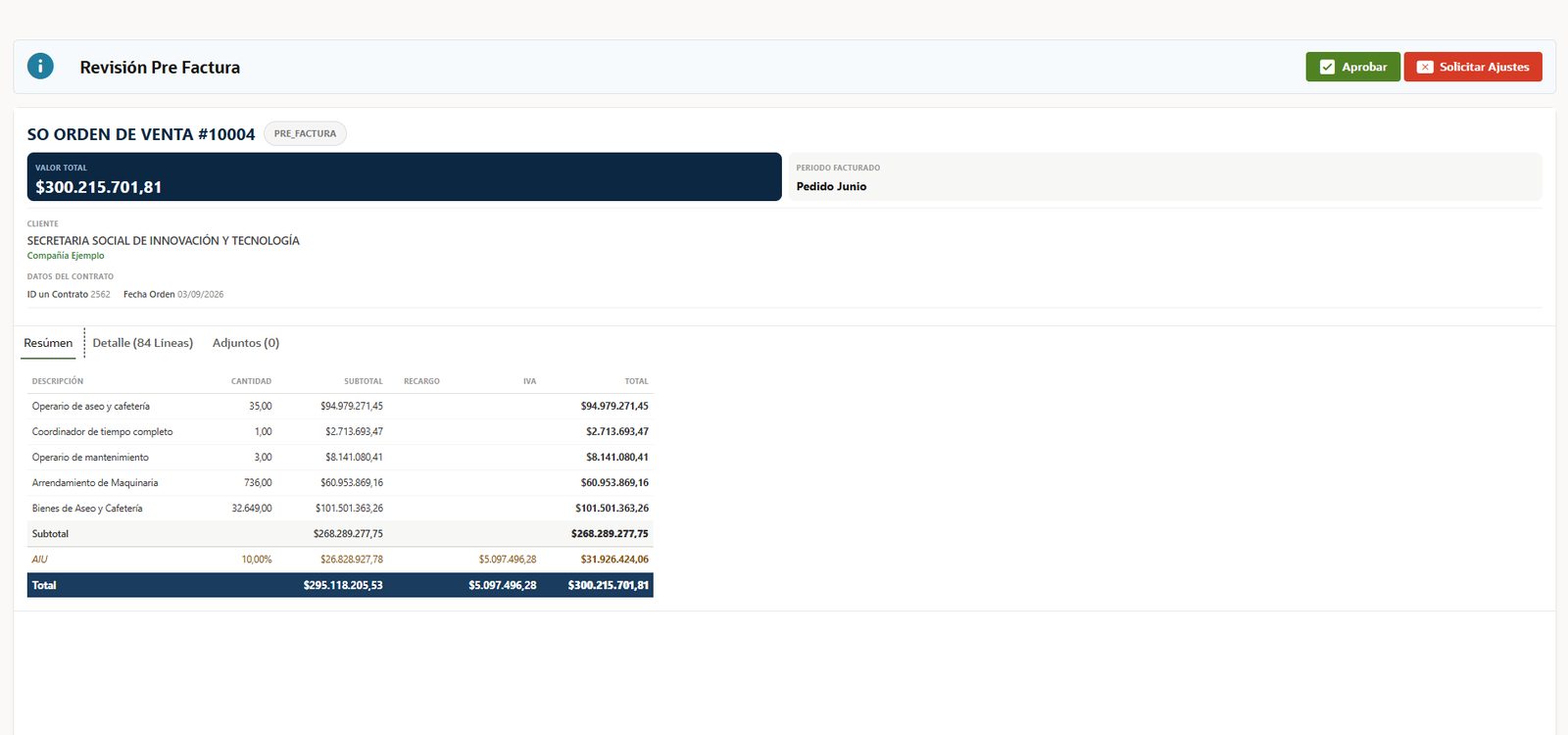
Task: Select the Arrendamiento de Maquinaria row
Action: (340, 482)
